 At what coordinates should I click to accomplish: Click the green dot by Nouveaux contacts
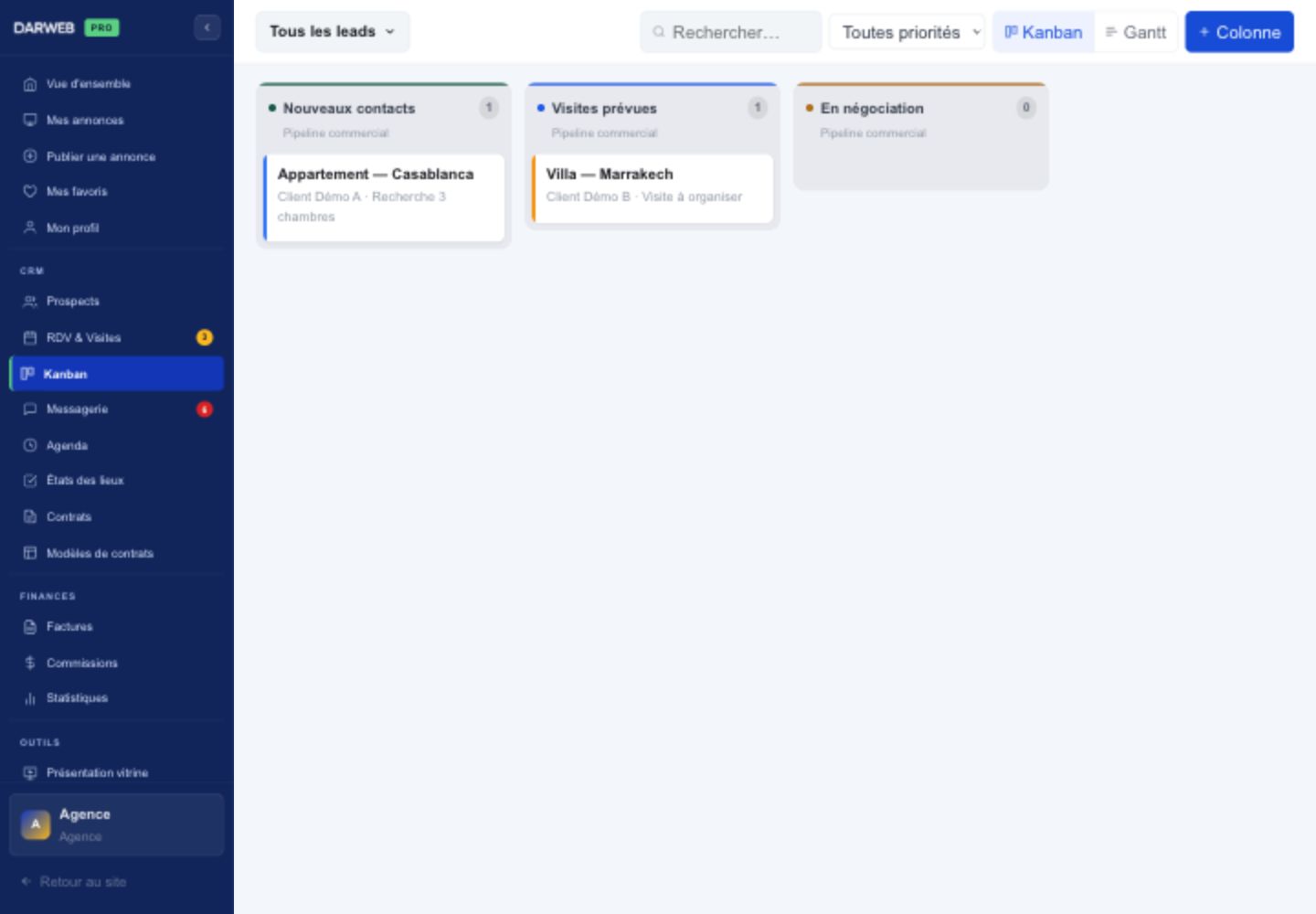coord(272,108)
